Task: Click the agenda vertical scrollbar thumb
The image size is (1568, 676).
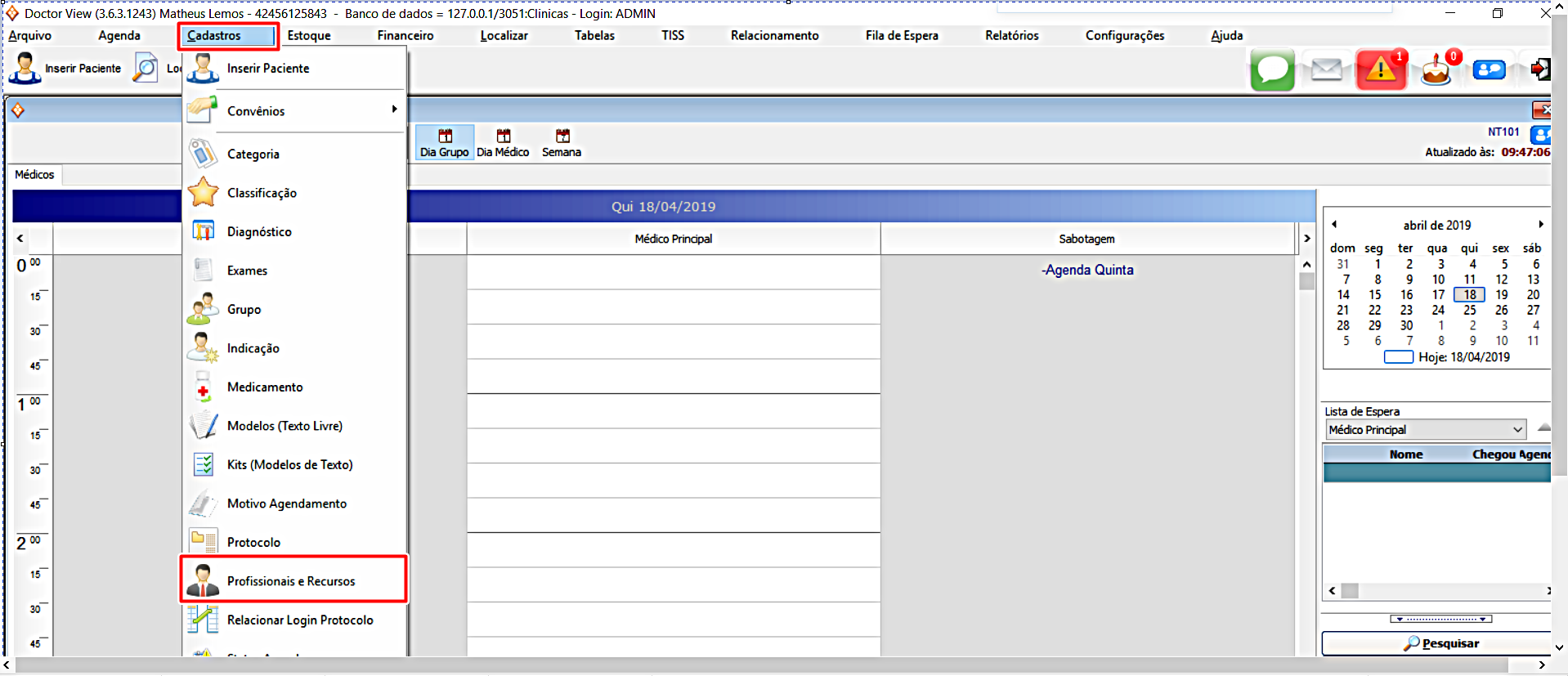Action: tap(1306, 281)
